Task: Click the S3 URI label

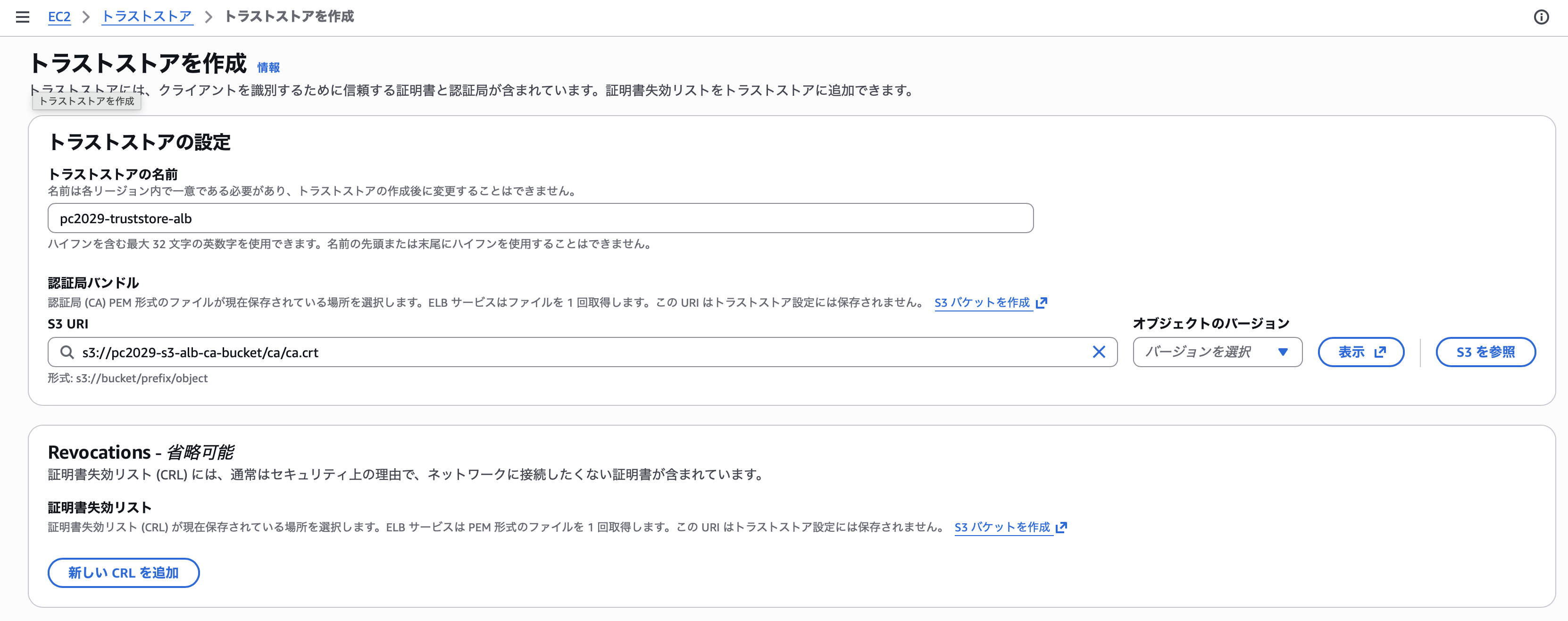Action: [x=68, y=324]
